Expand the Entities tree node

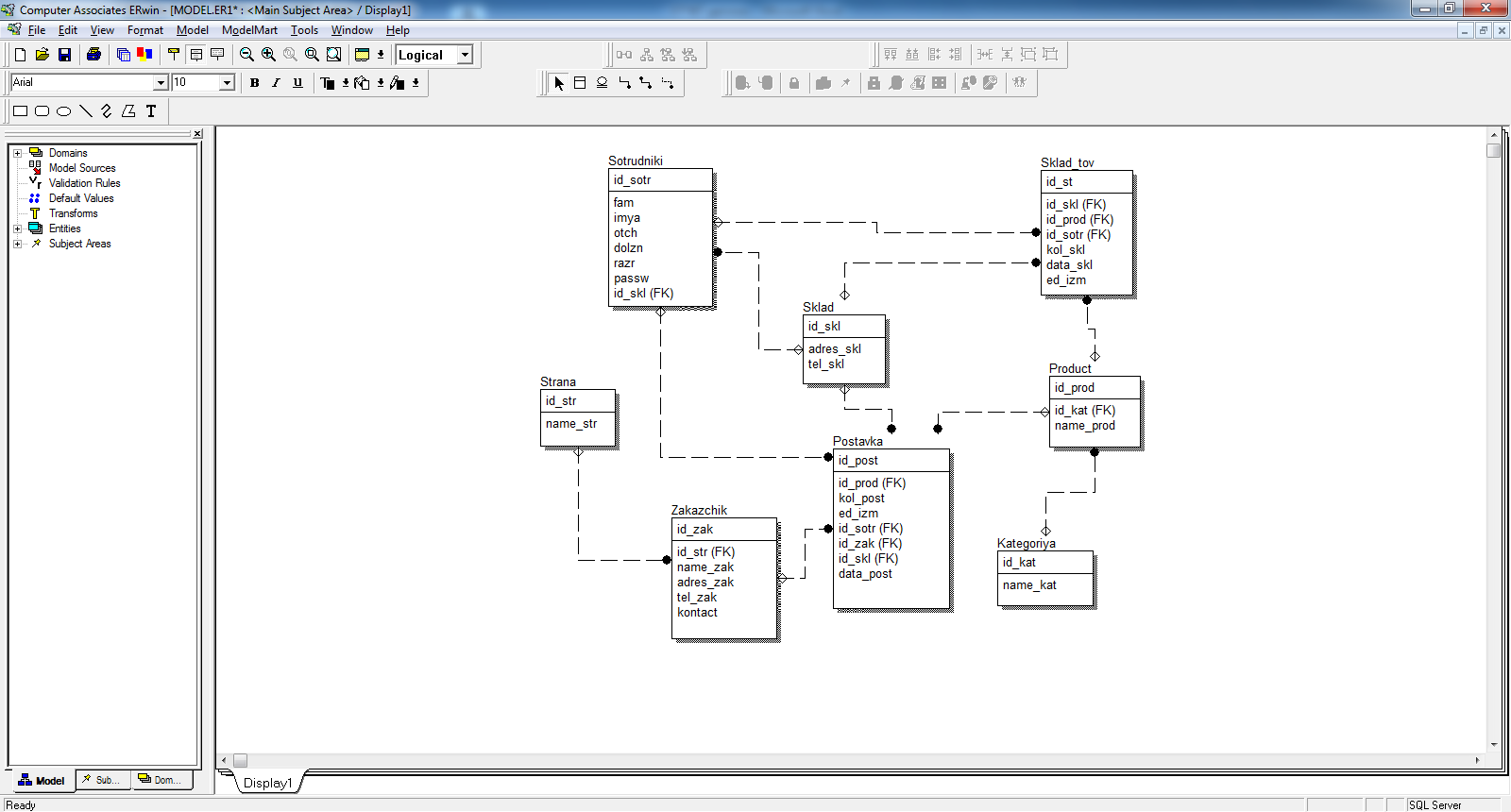17,228
